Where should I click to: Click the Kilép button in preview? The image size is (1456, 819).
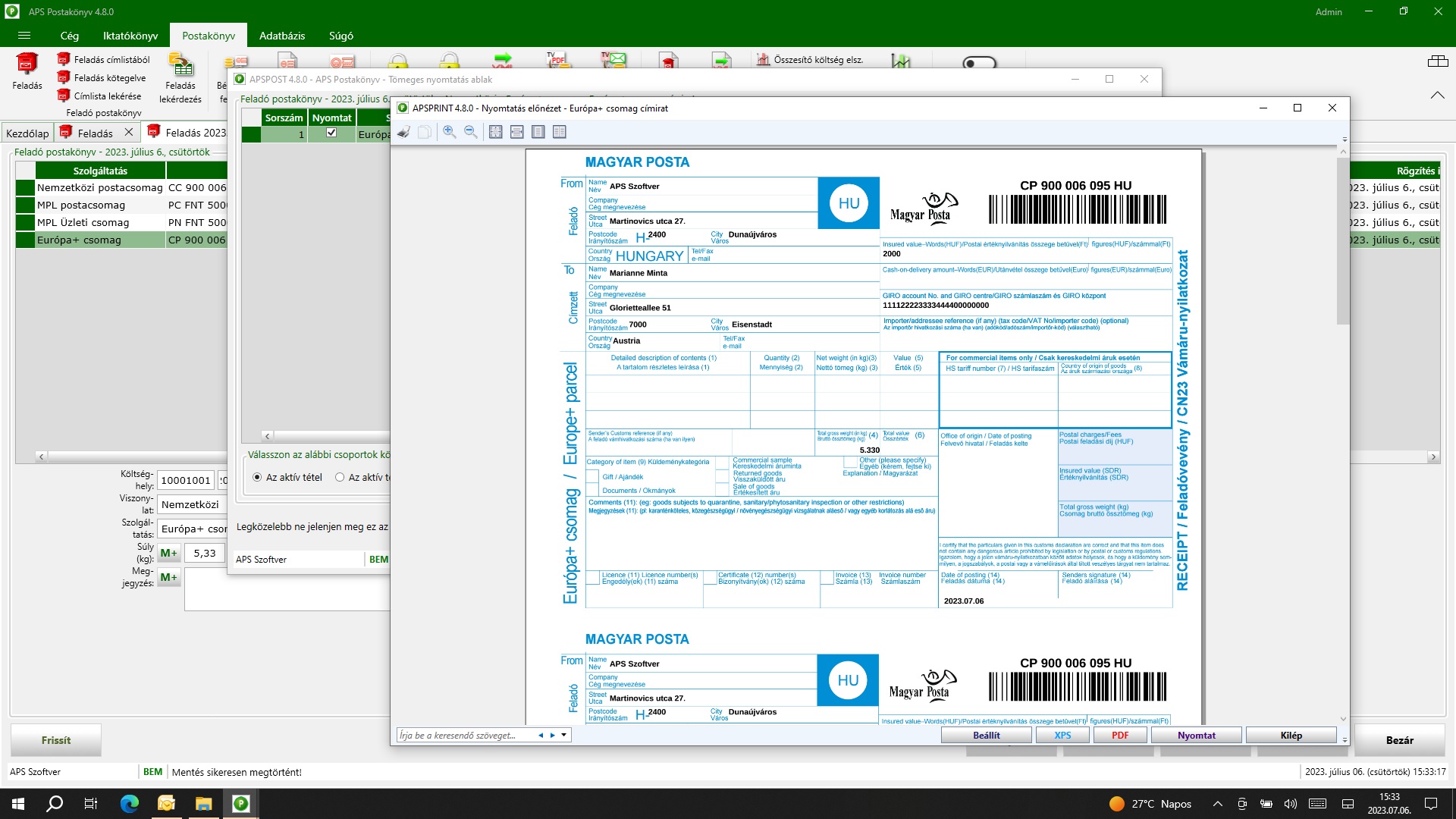click(x=1291, y=736)
